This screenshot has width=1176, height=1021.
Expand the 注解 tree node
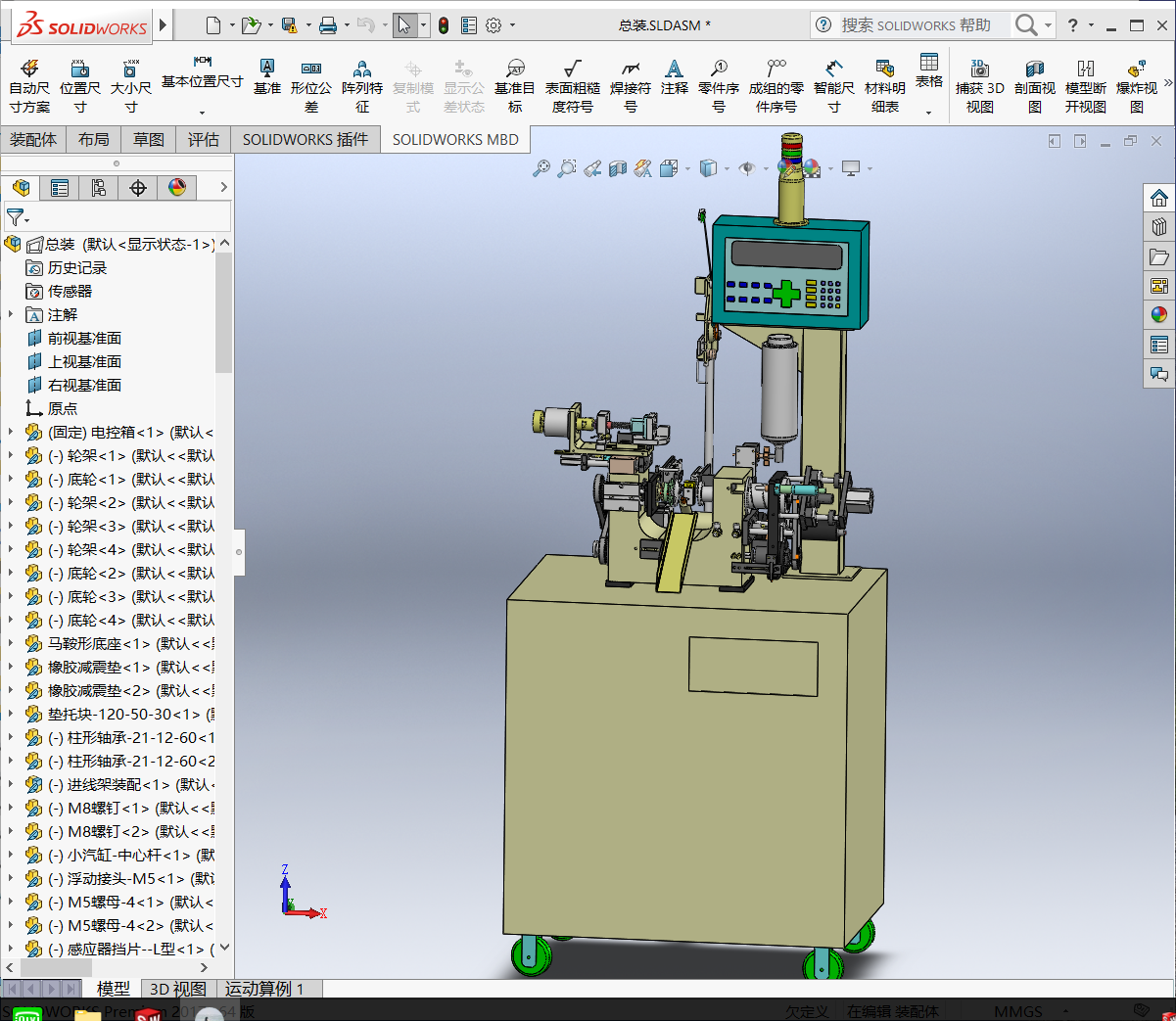pyautogui.click(x=11, y=314)
